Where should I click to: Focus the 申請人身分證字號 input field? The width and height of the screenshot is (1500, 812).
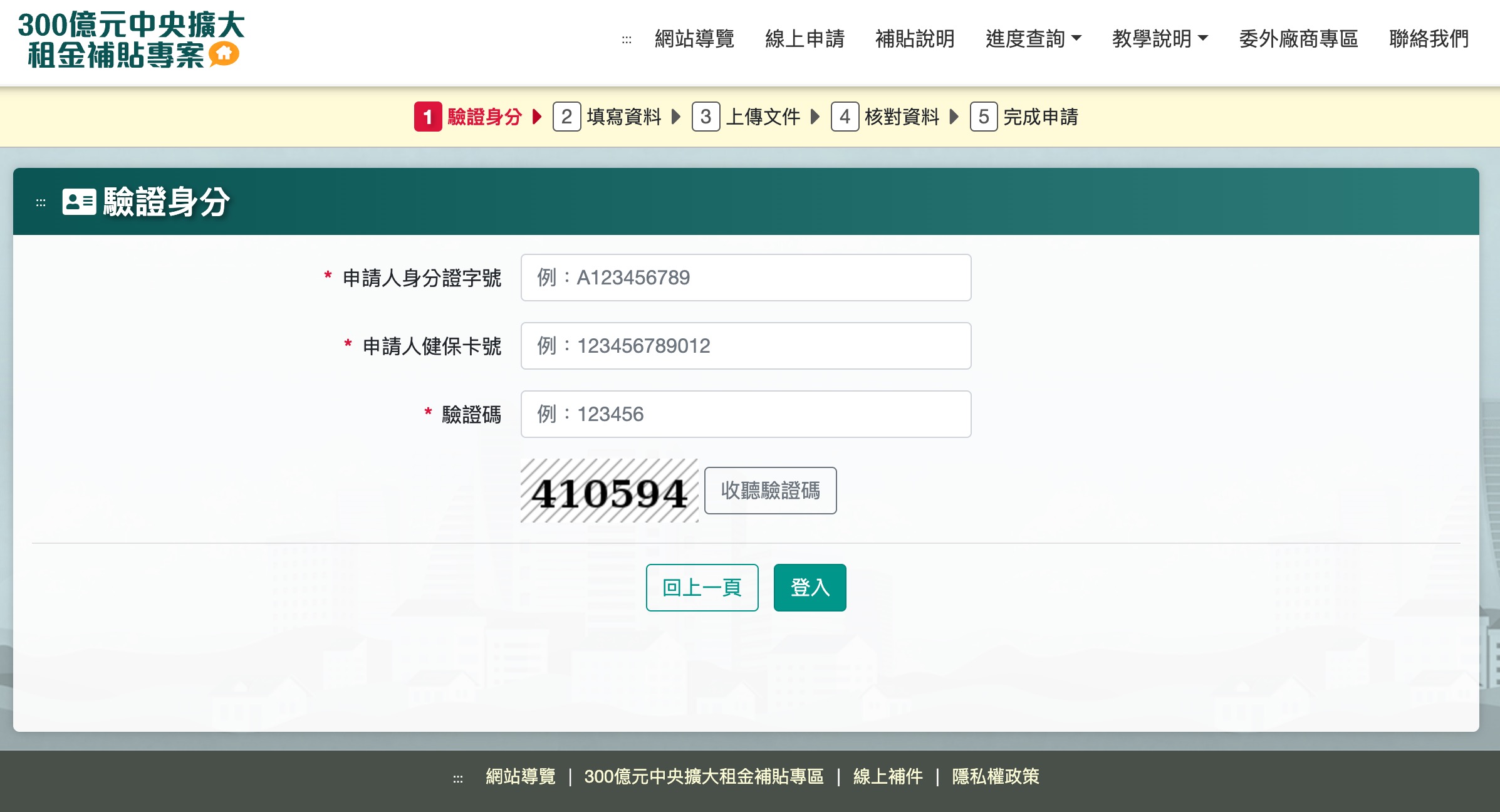click(x=746, y=278)
